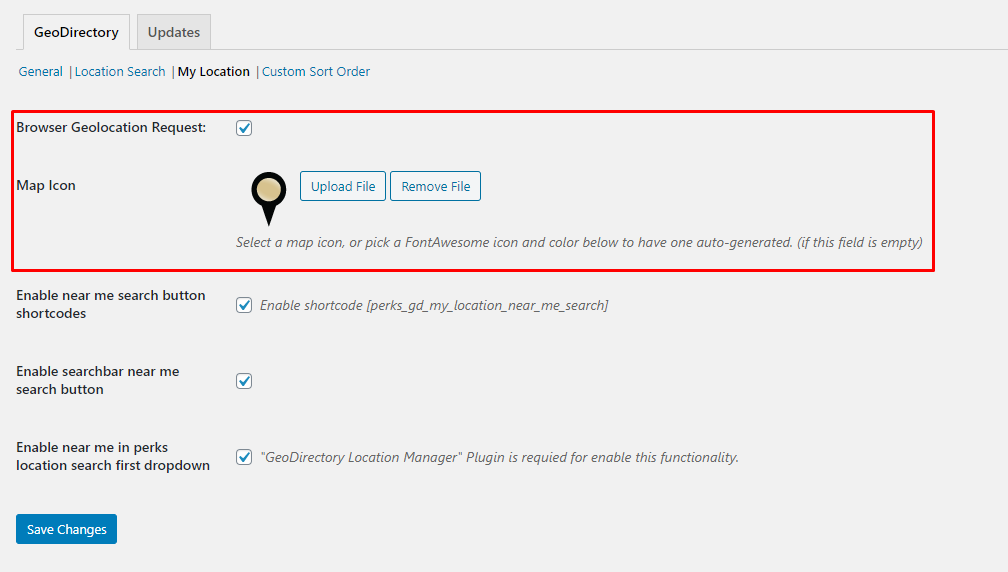The image size is (1008, 572).
Task: Select the My Location section
Action: coord(213,71)
